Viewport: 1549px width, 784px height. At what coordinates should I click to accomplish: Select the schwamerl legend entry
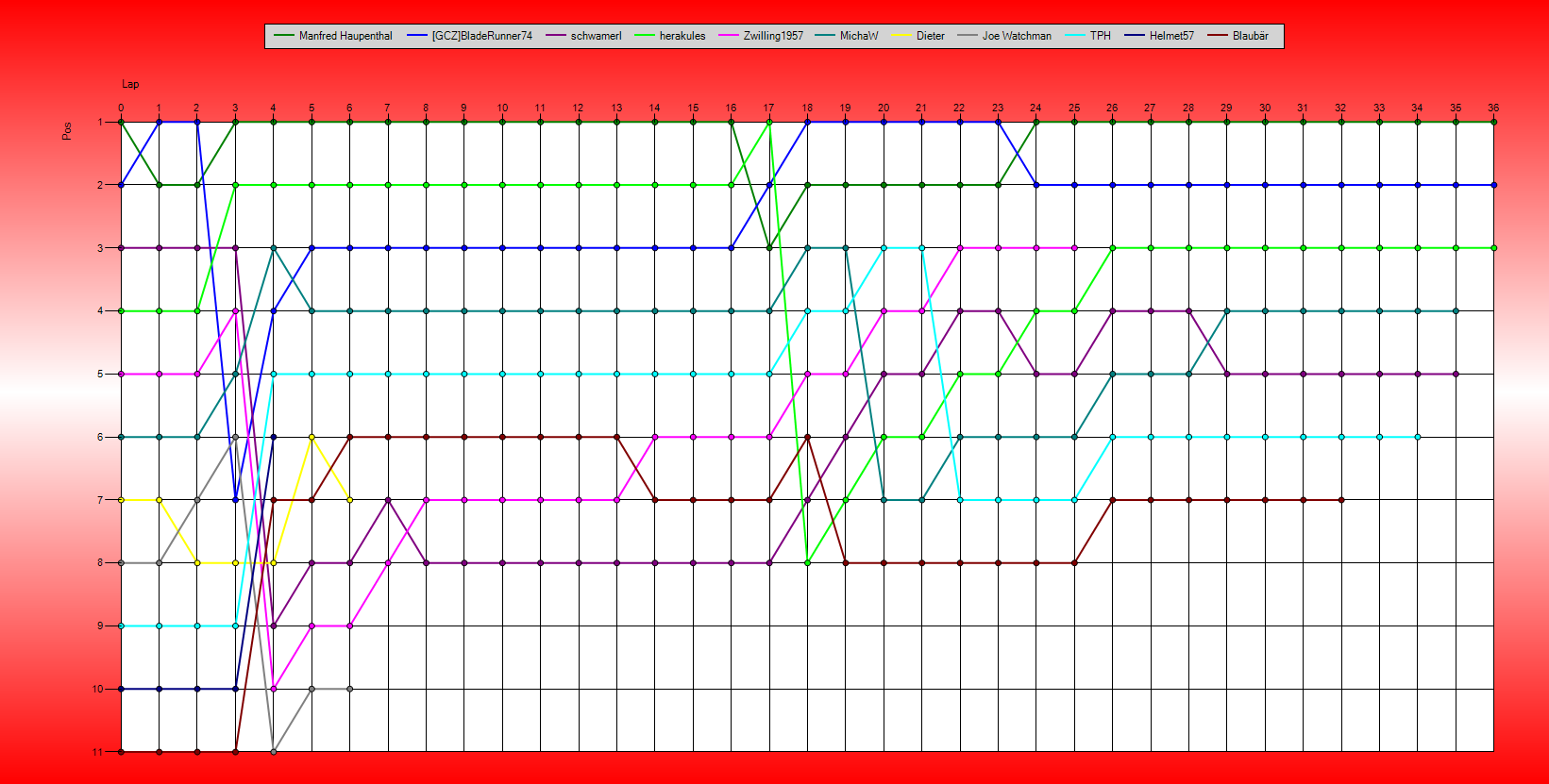click(583, 36)
